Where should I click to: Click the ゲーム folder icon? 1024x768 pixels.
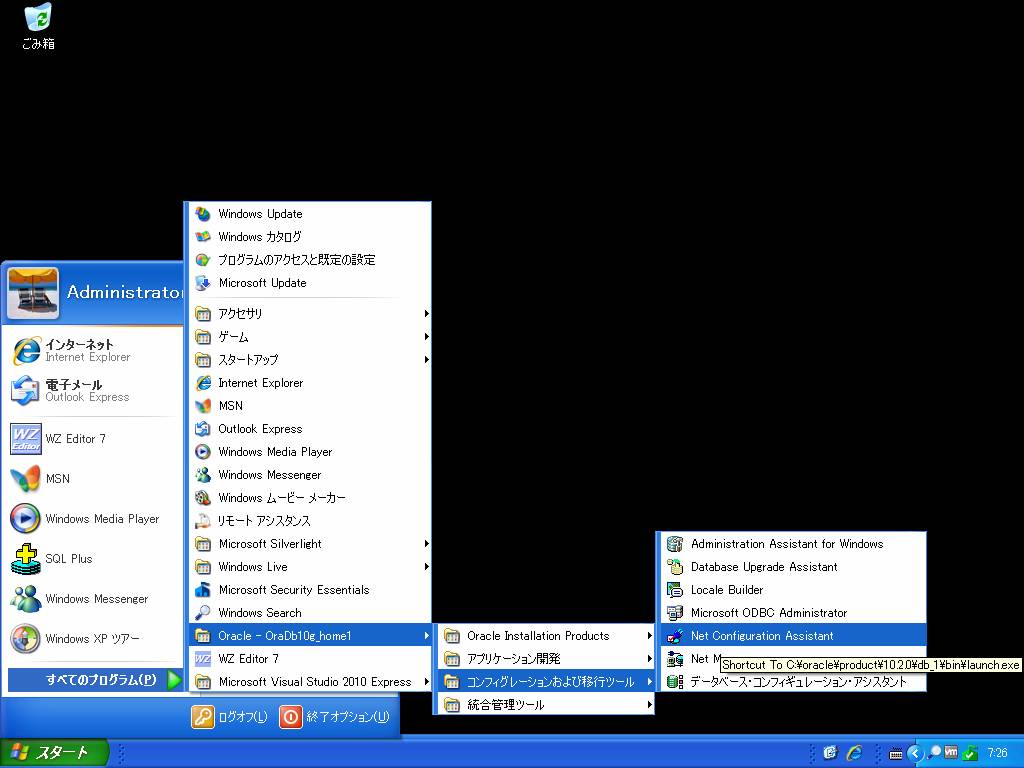pyautogui.click(x=203, y=336)
